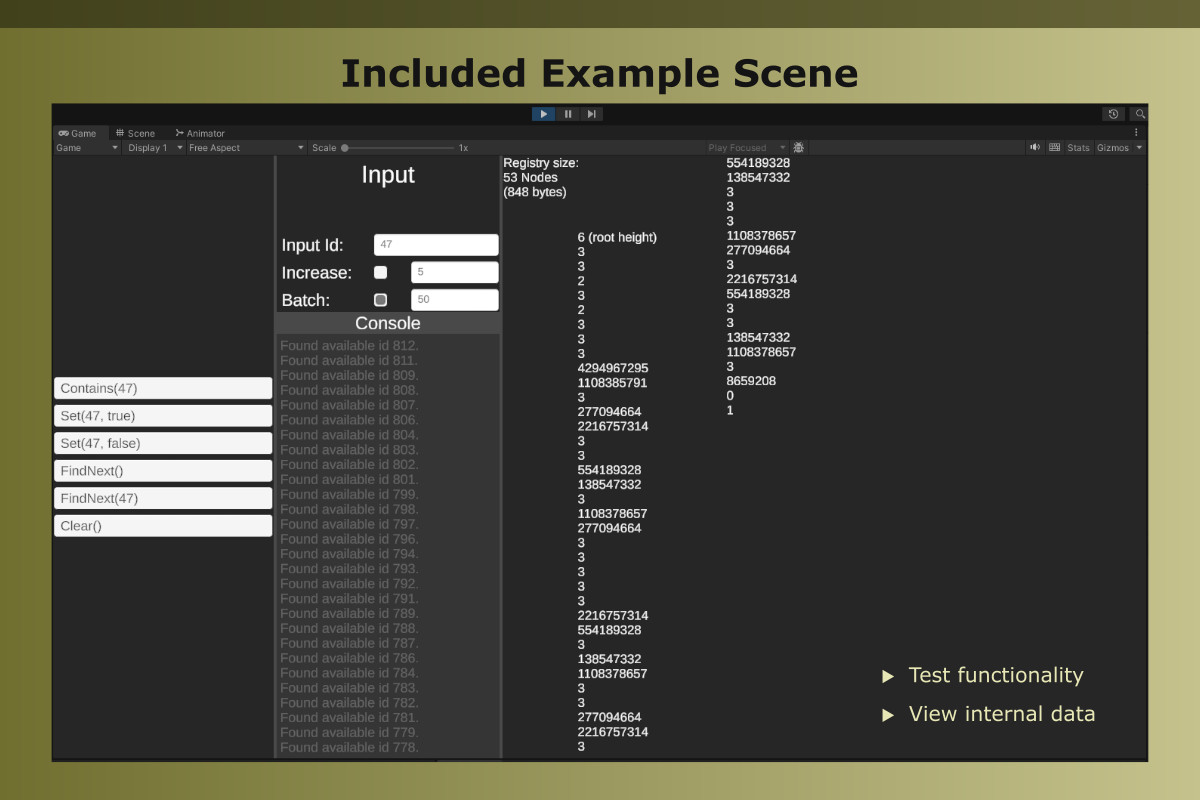Click the Pause button in the toolbar
Viewport: 1200px width, 800px height.
568,114
